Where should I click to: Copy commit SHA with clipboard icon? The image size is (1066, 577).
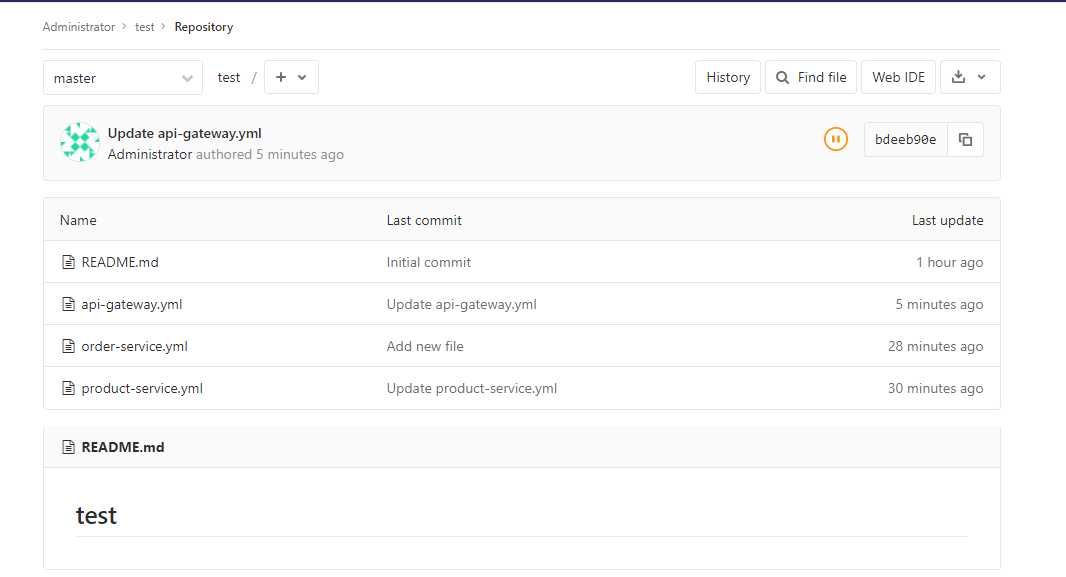coord(965,140)
